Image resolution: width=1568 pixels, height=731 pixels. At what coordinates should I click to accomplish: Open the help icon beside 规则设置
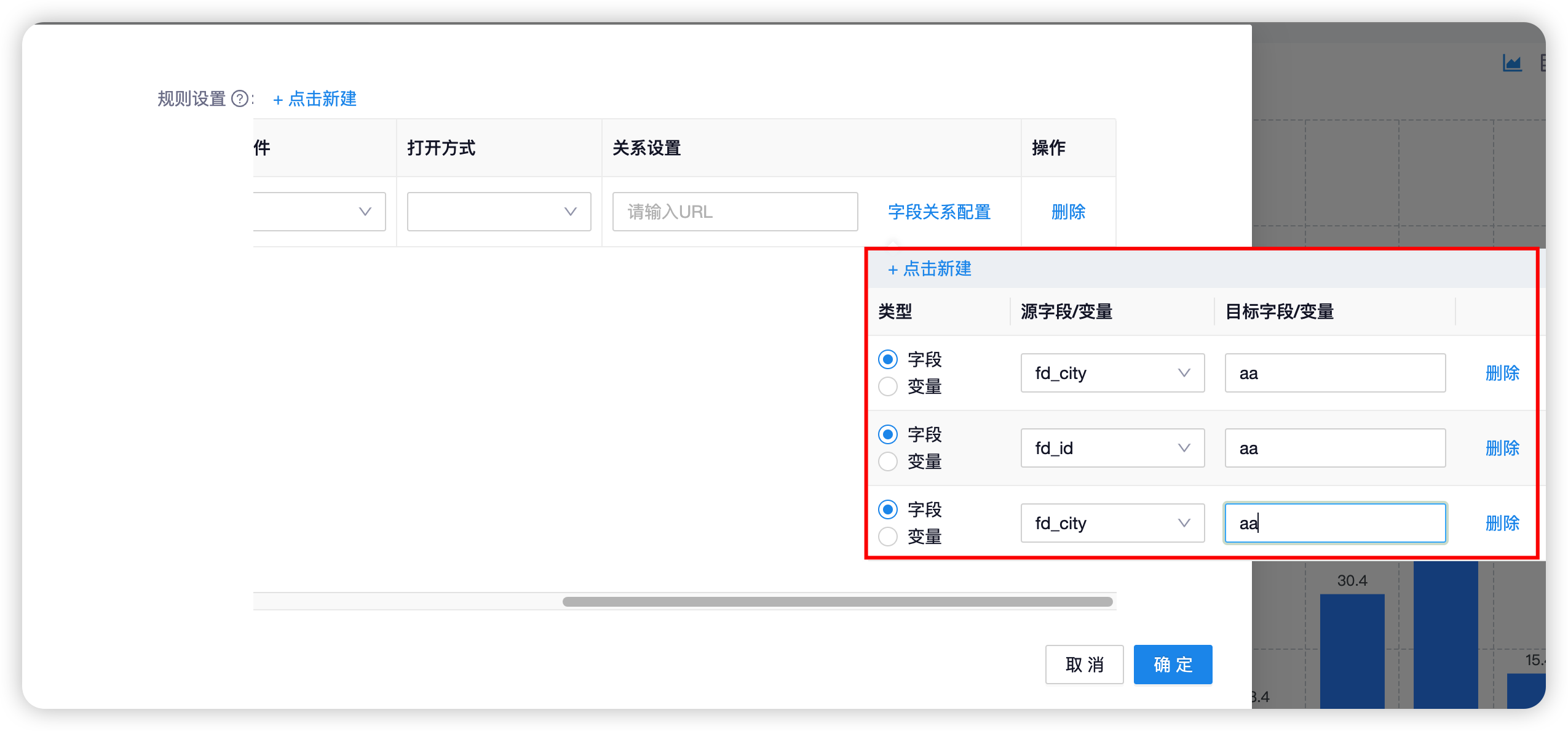tap(239, 98)
